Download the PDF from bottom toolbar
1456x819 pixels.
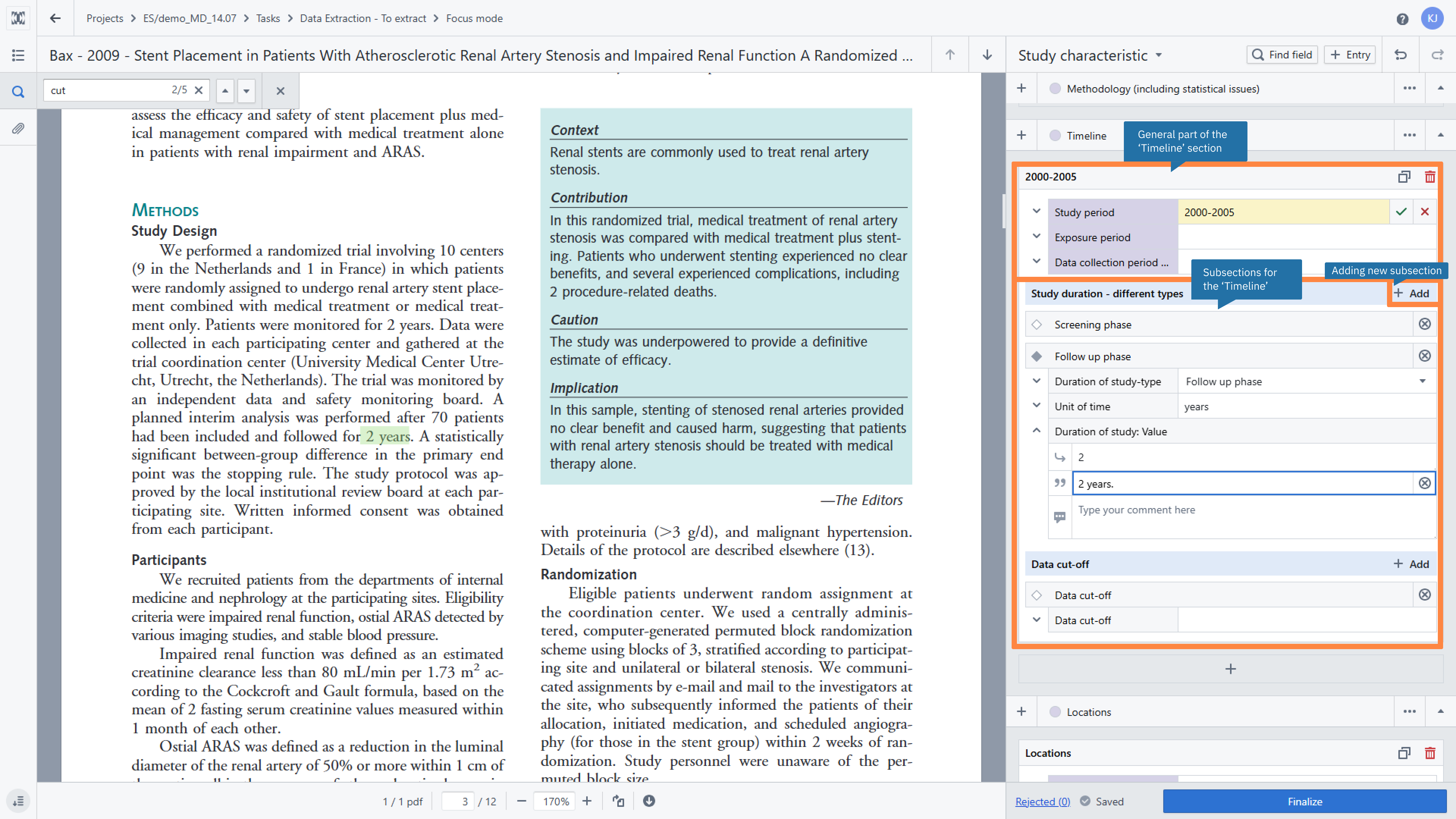(649, 801)
